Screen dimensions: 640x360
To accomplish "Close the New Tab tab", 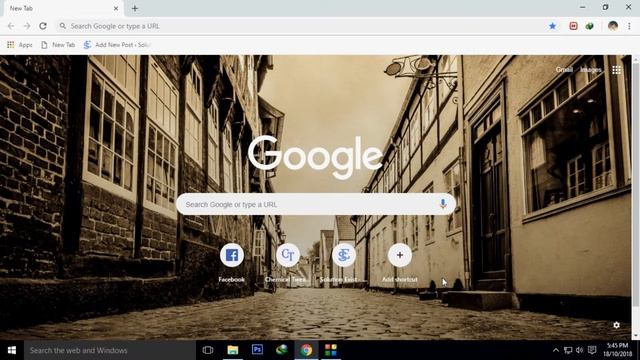I will tap(116, 8).
